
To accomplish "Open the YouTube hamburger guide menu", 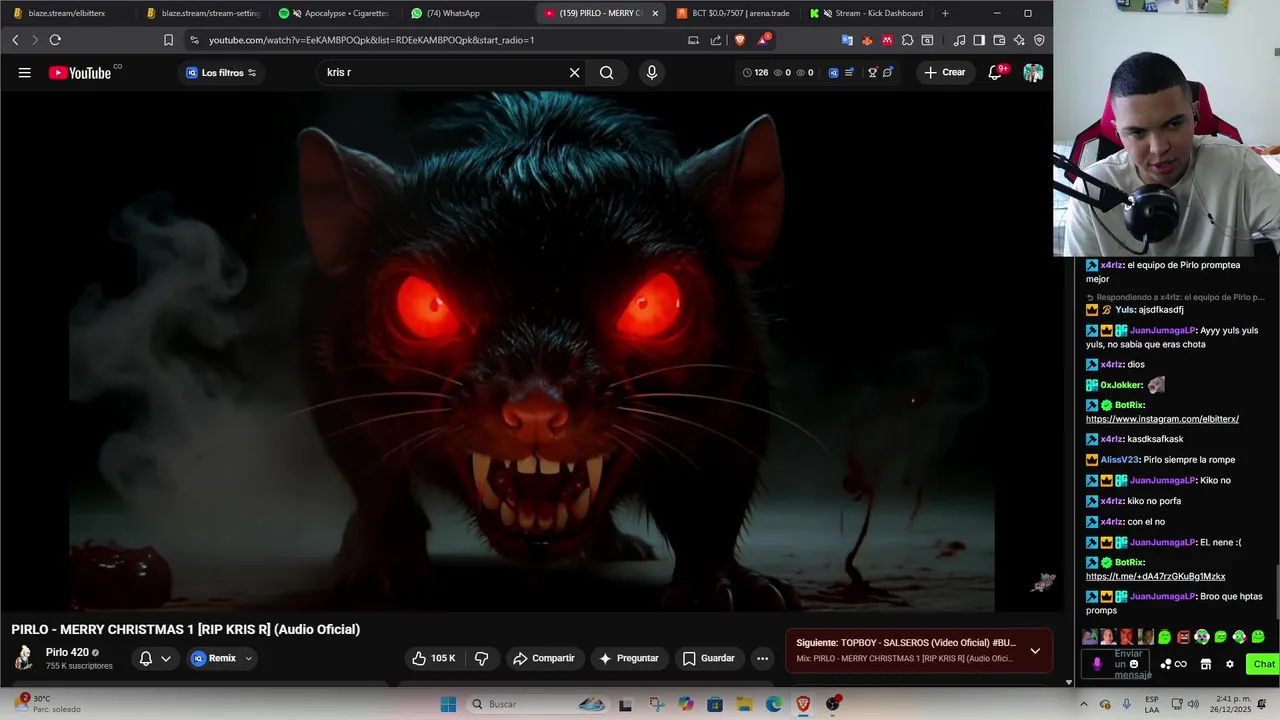I will click(24, 72).
